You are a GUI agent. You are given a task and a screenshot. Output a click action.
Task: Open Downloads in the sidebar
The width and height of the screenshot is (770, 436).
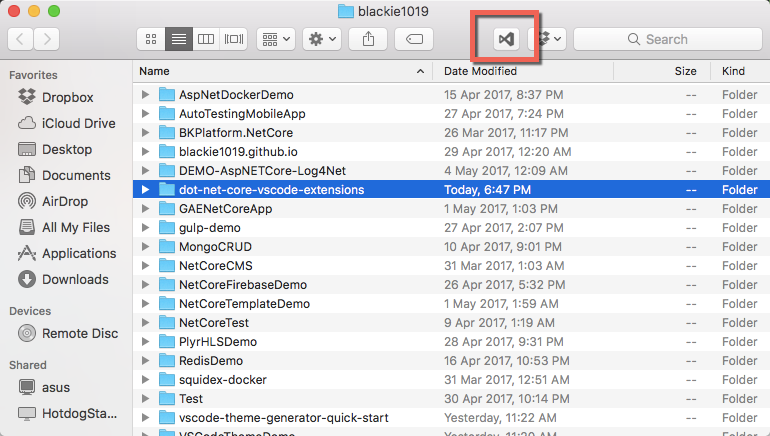[x=75, y=279]
